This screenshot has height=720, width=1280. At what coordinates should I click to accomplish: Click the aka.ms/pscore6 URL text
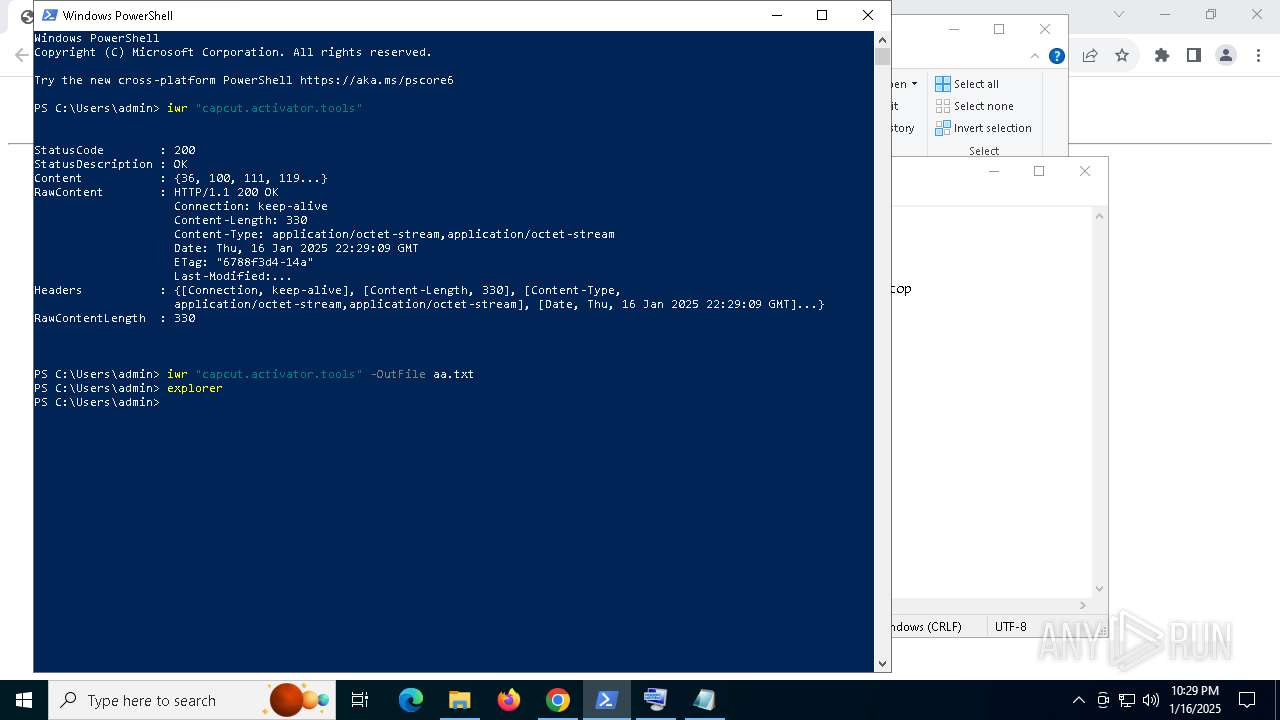coord(377,80)
